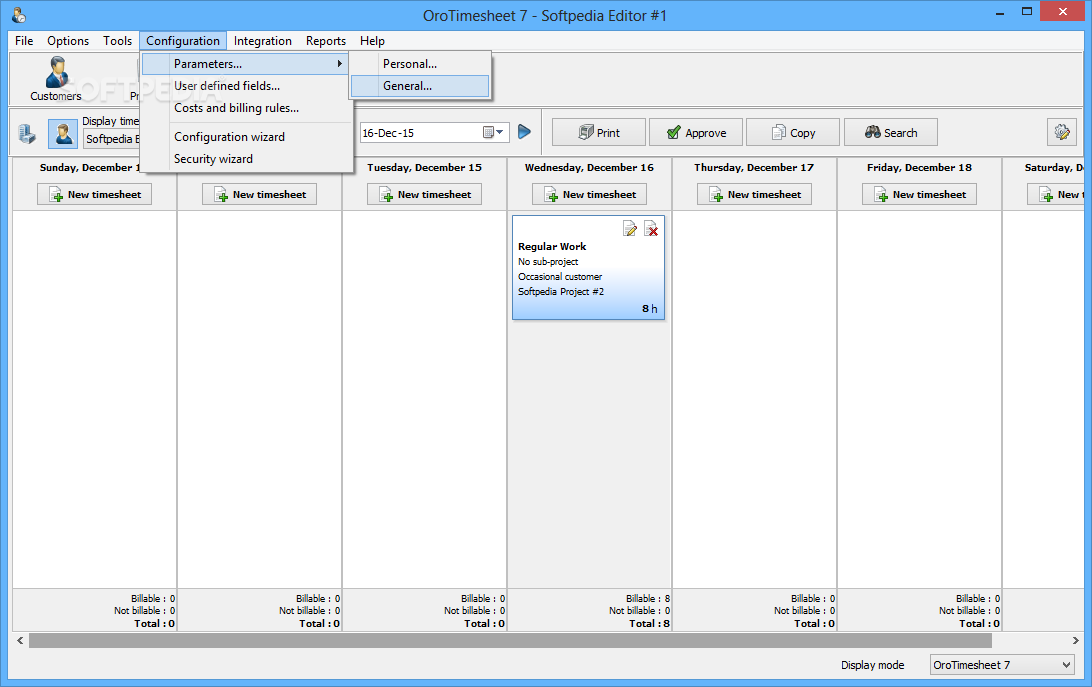The height and width of the screenshot is (687, 1092).
Task: Add new timesheet for Monday column
Action: (259, 194)
